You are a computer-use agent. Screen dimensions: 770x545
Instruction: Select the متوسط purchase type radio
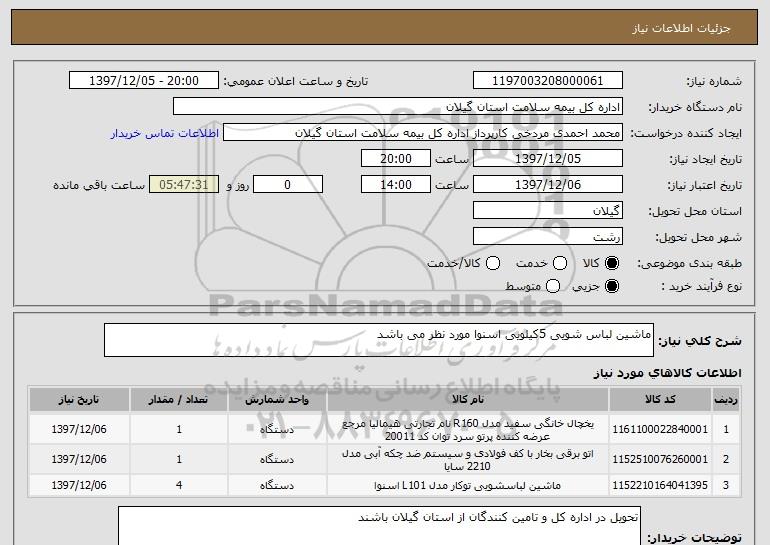(x=553, y=286)
